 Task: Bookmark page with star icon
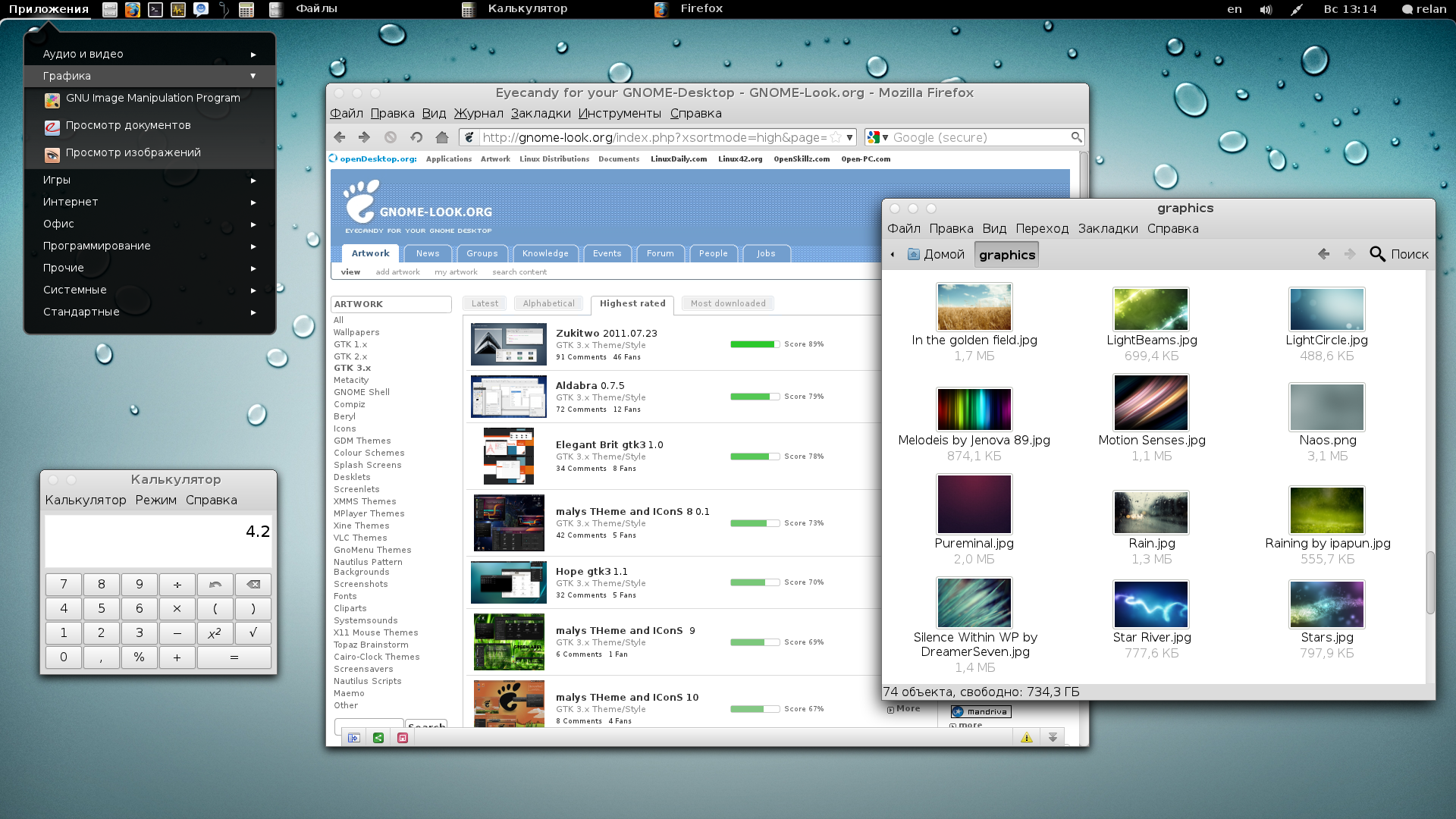[836, 137]
